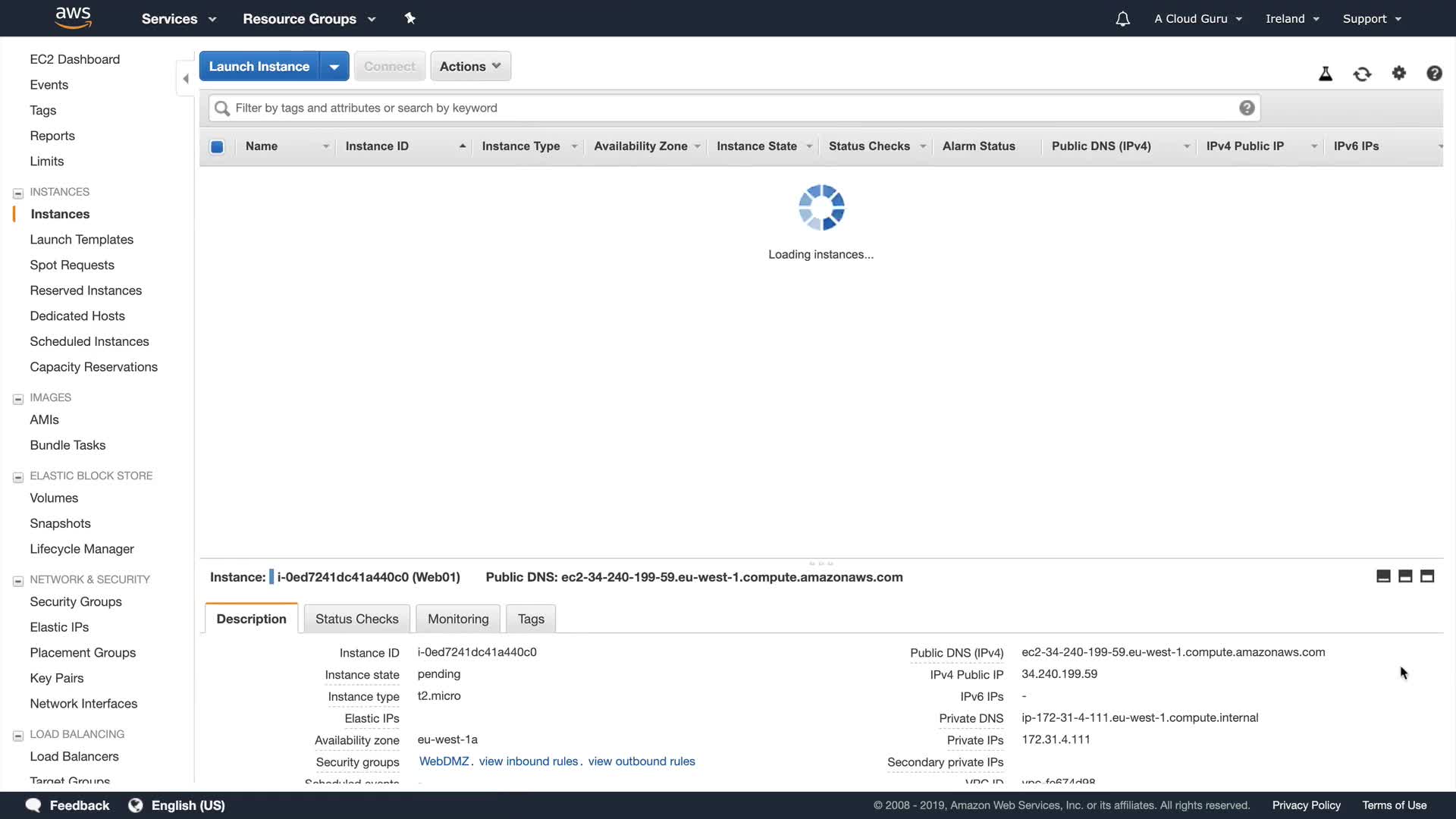Click the view inbound rules link
1456x819 pixels.
(x=529, y=761)
